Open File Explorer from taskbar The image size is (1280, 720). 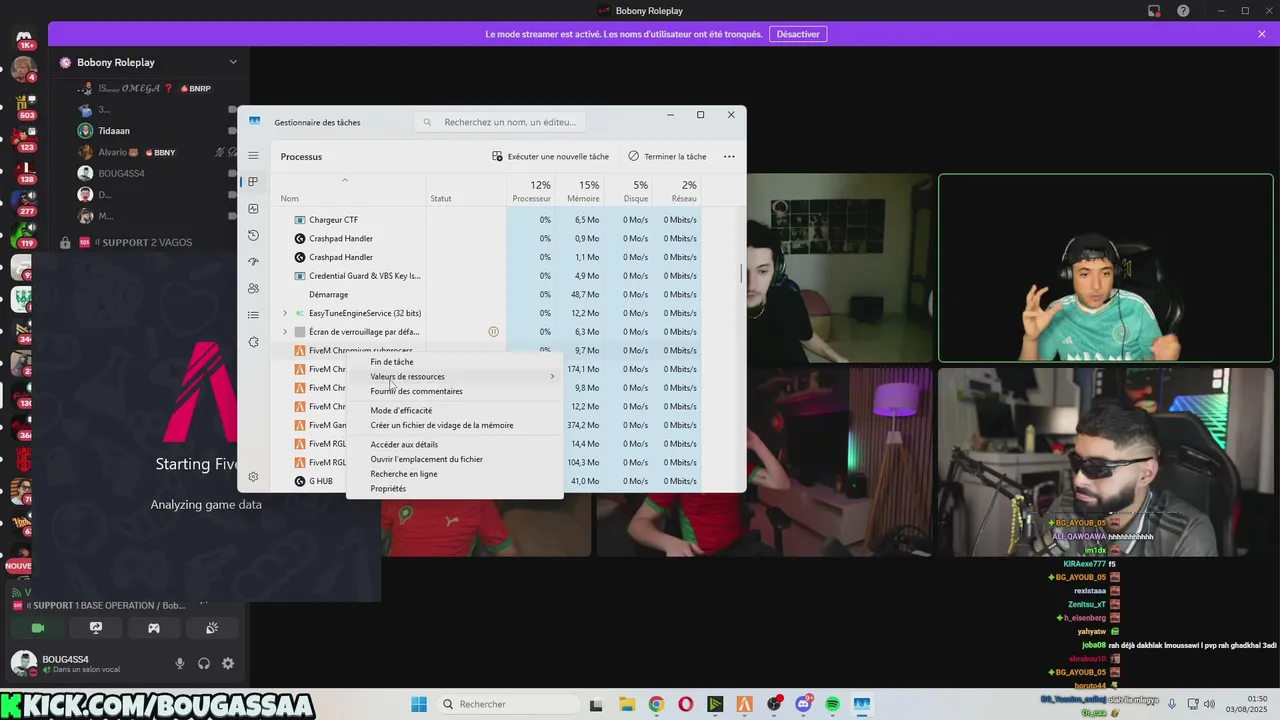[627, 704]
